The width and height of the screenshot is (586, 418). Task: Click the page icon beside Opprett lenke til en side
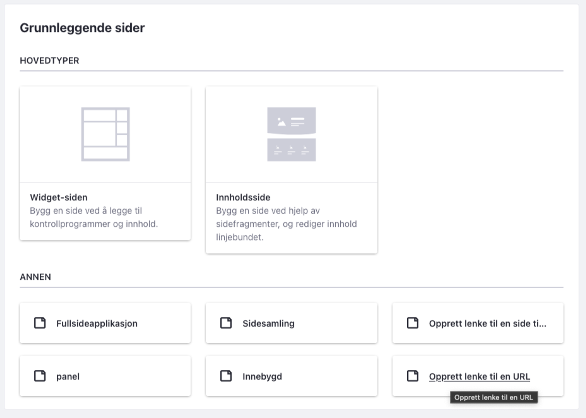point(413,323)
